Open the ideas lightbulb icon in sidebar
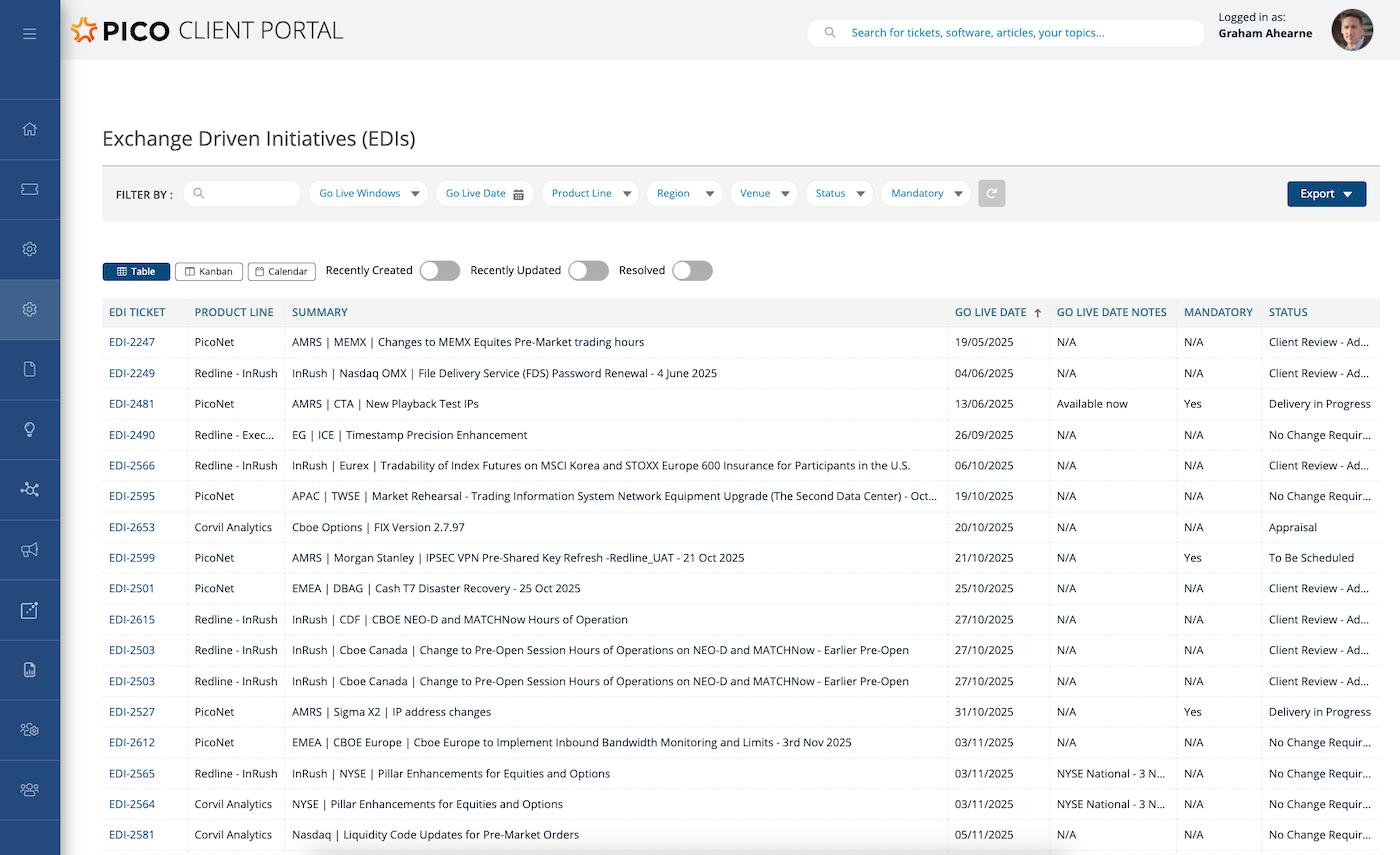1400x855 pixels. pos(29,429)
